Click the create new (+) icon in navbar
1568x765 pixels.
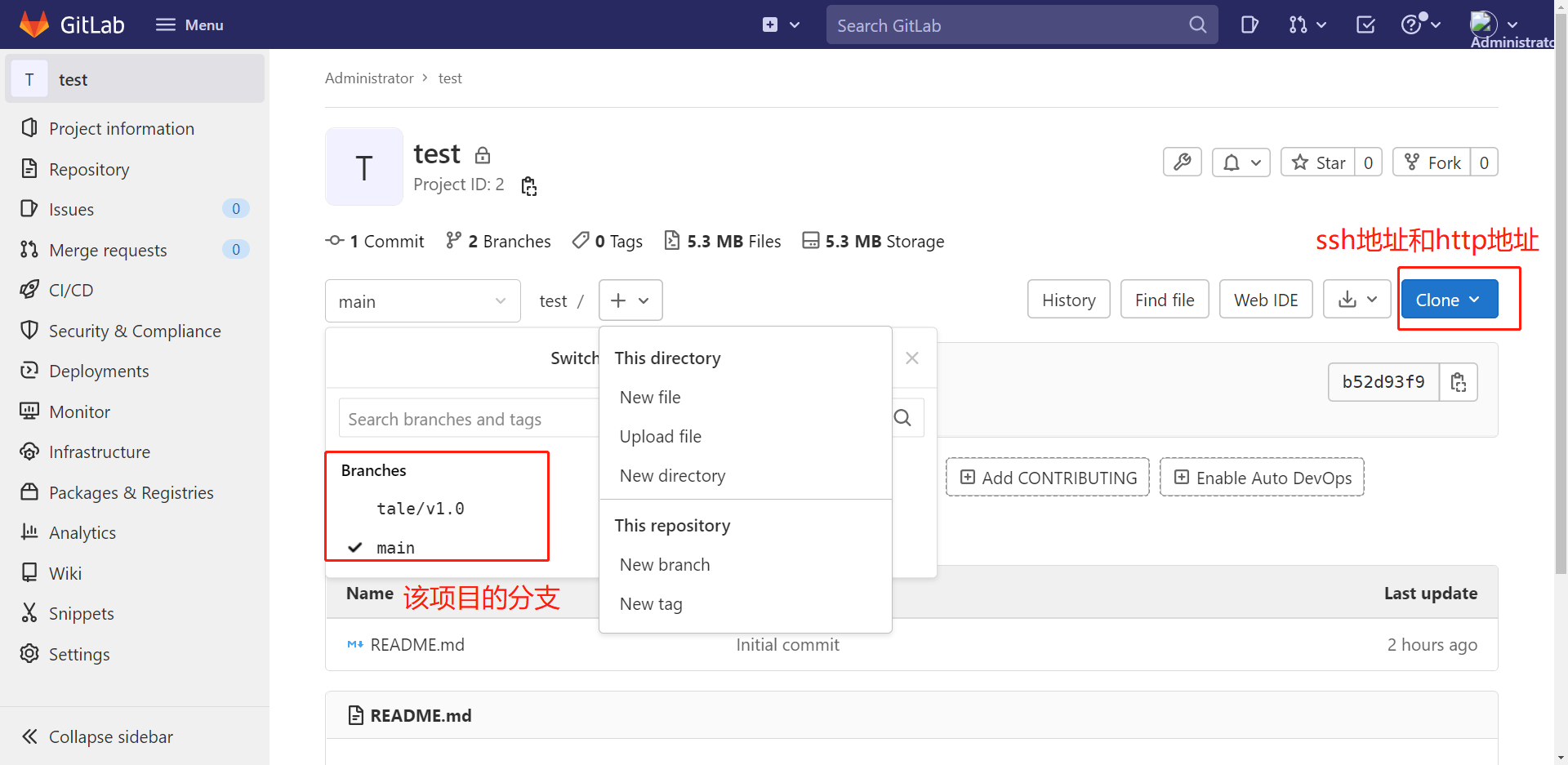[x=771, y=24]
